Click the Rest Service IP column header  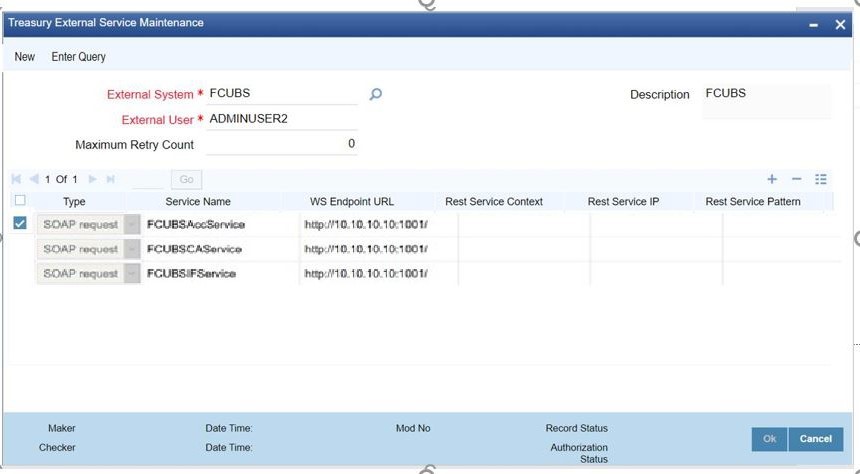point(623,201)
